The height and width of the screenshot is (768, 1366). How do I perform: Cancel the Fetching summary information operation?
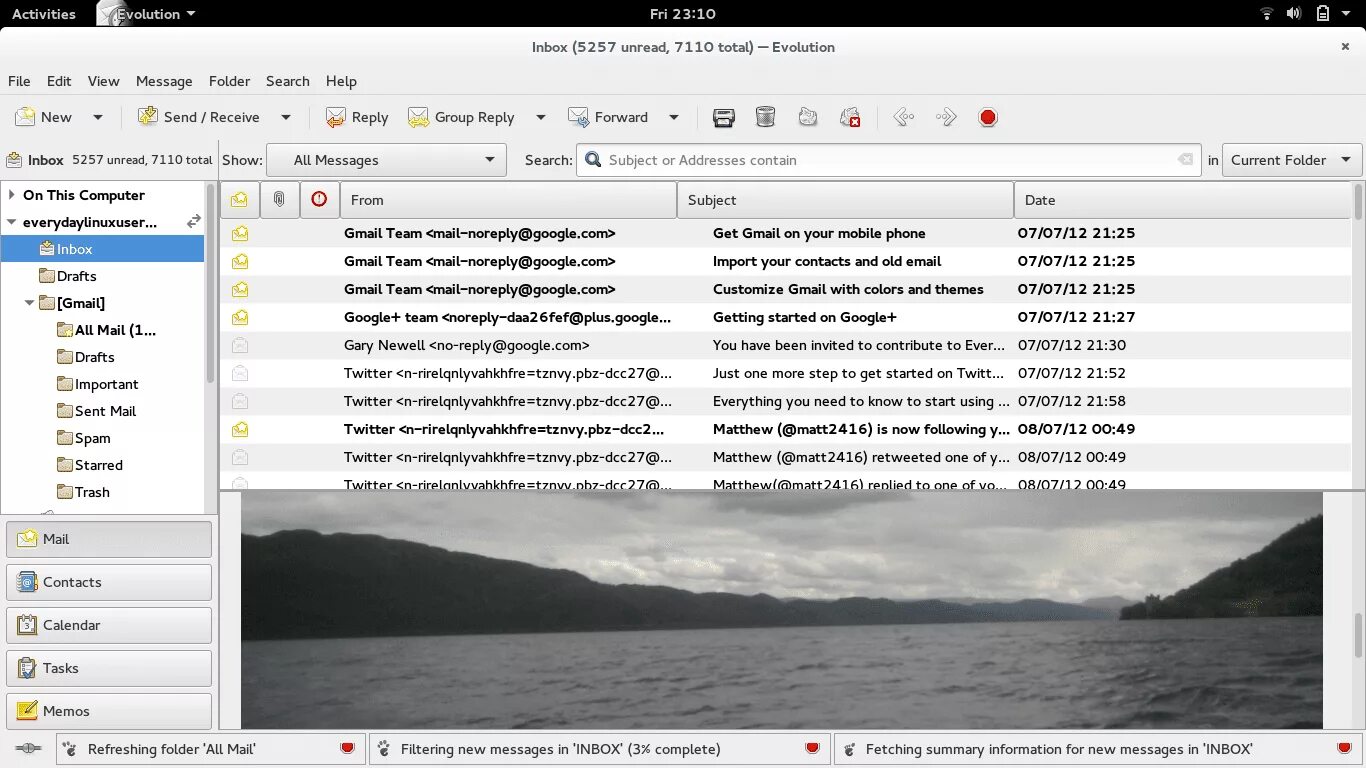tap(1344, 748)
